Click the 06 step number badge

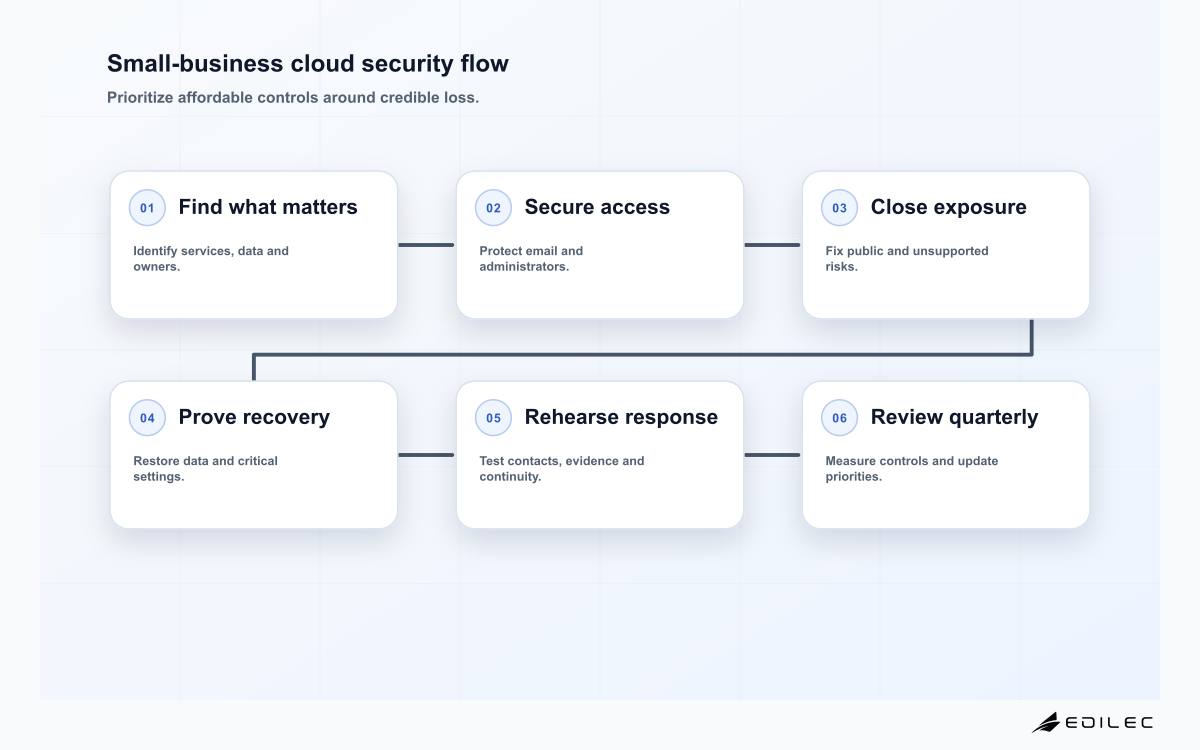(x=839, y=418)
